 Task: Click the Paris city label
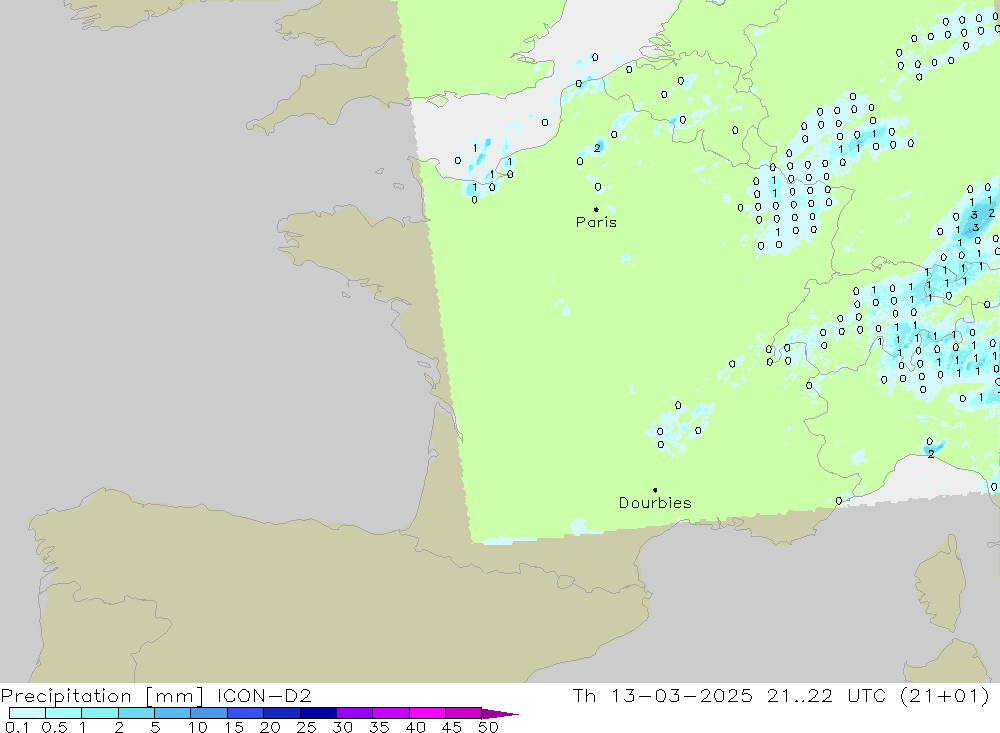pyautogui.click(x=596, y=222)
